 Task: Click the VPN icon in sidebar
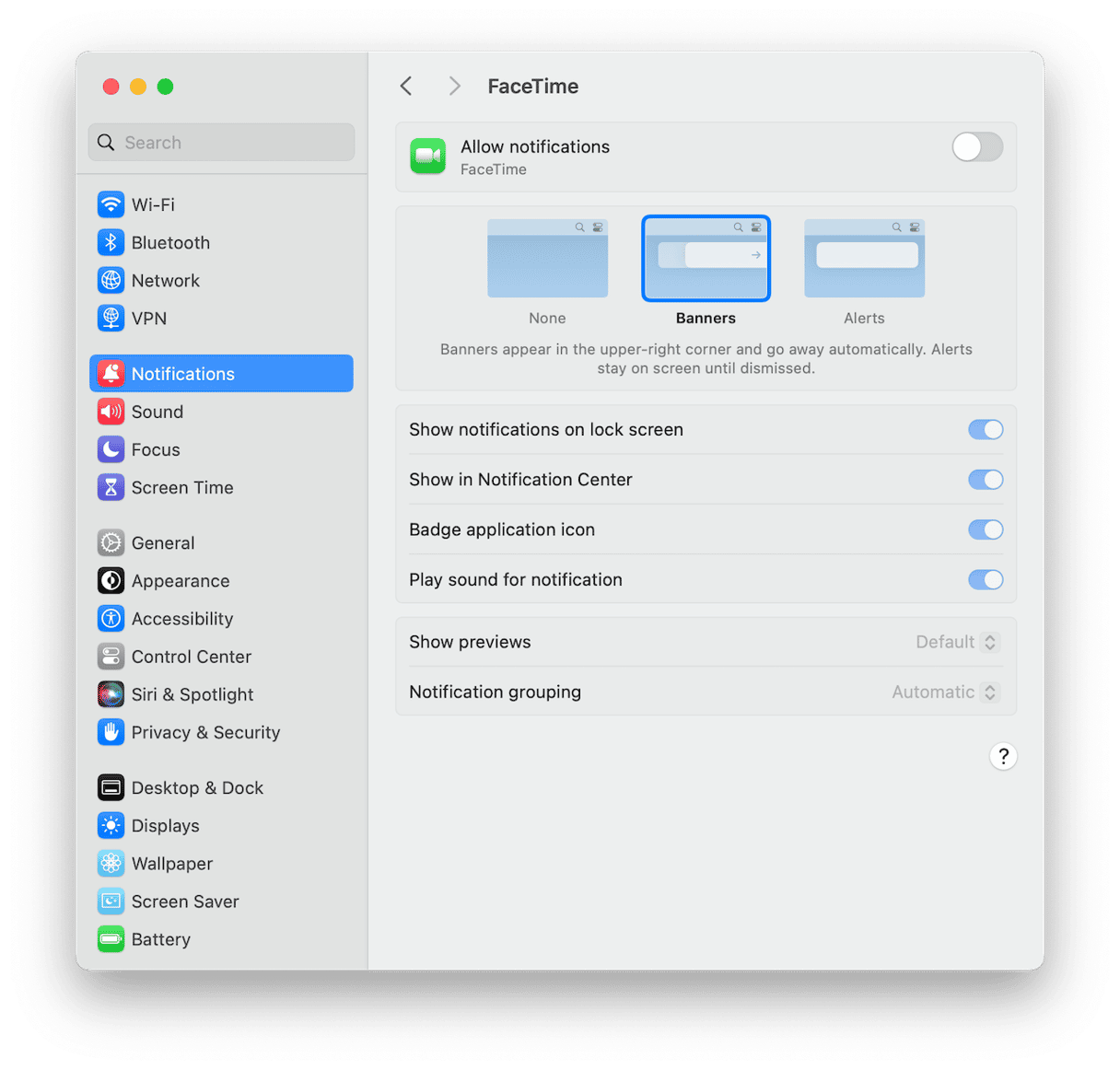tap(111, 318)
